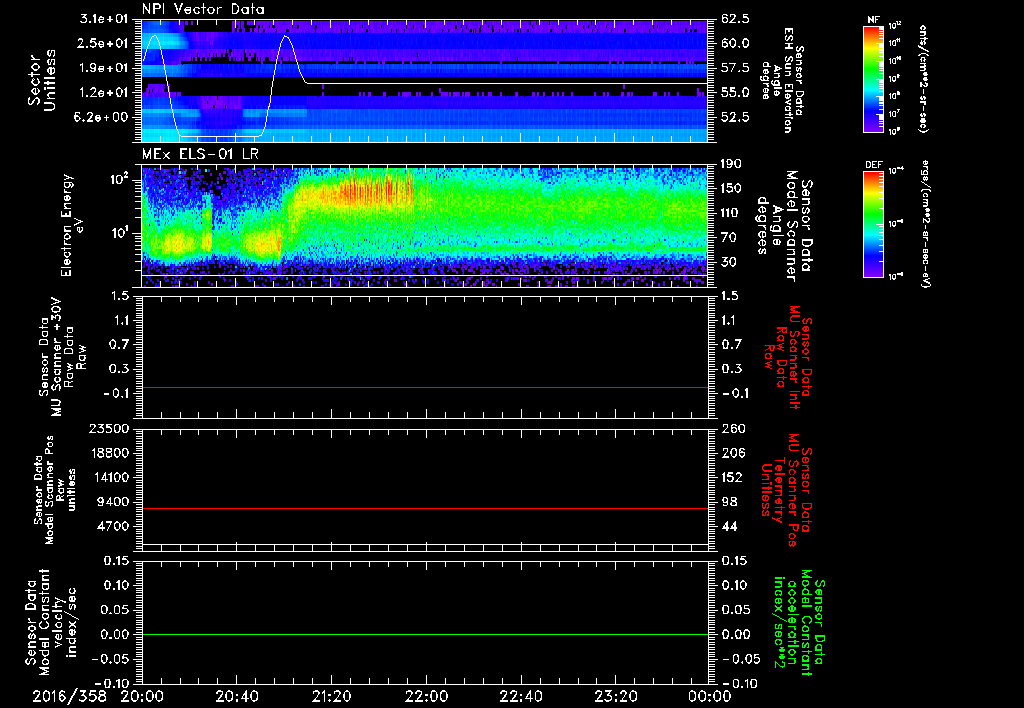Click the "3.1e+01" sector tick label
Viewport: 1024px width, 708px height.
point(104,19)
